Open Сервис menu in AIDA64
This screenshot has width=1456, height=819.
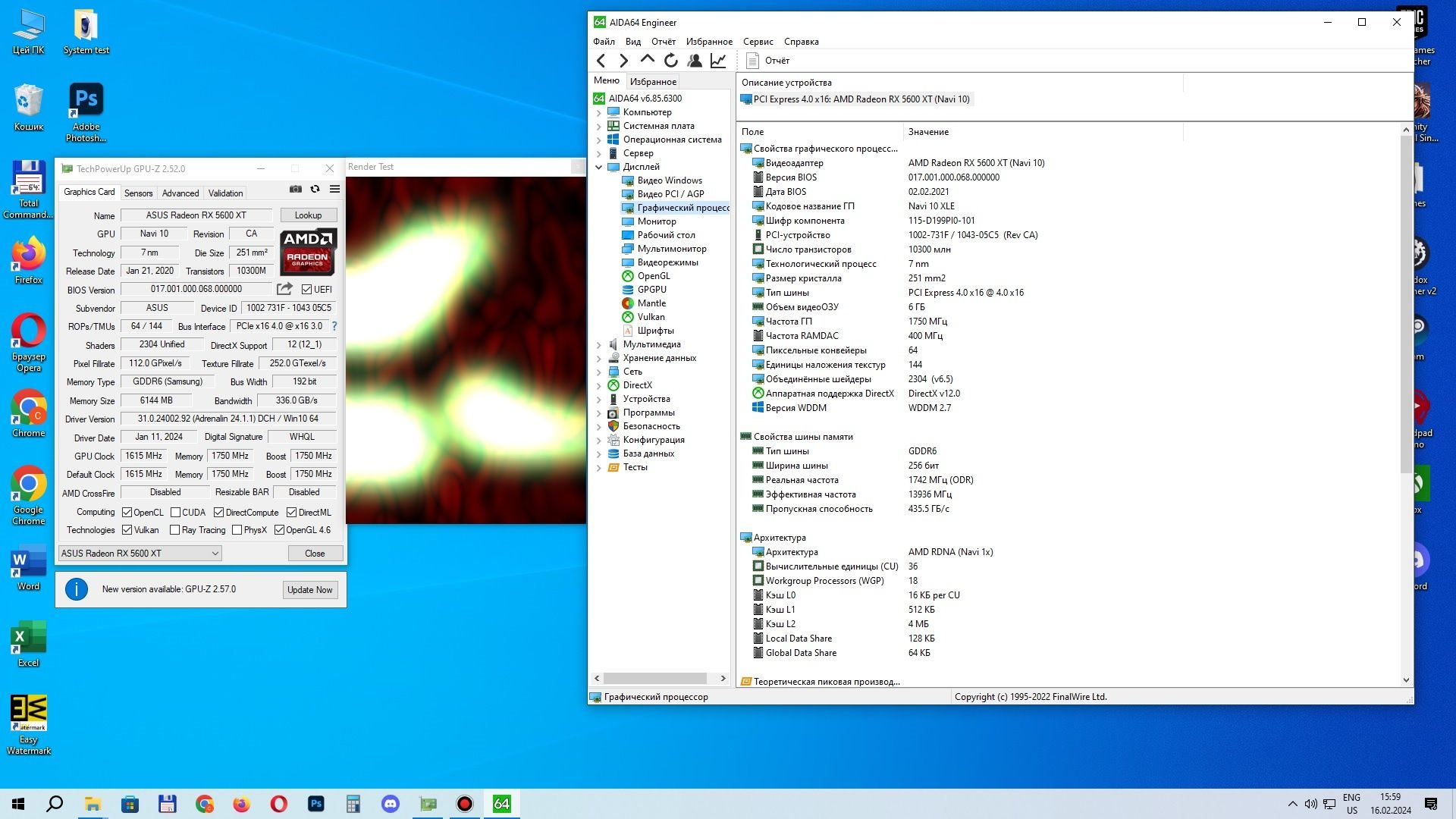[x=758, y=42]
